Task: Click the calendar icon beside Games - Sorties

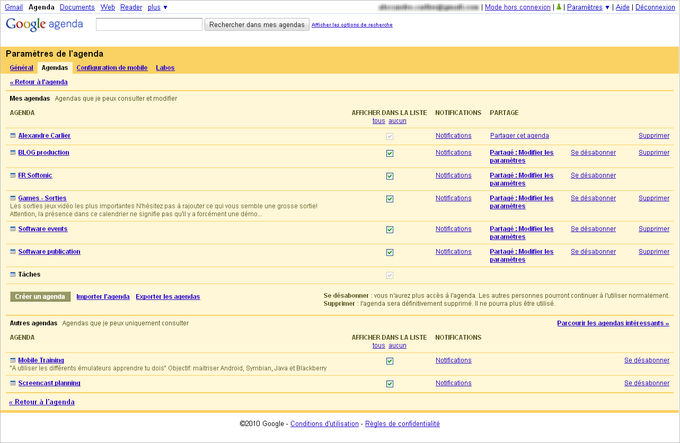Action: tap(13, 198)
